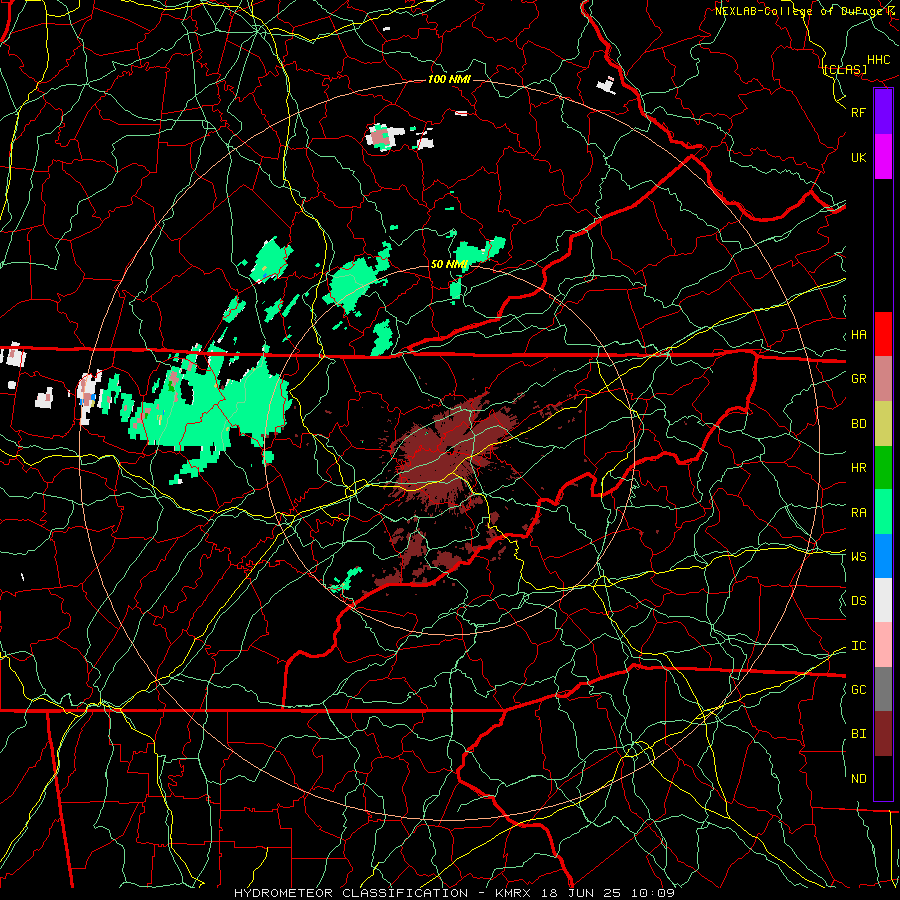Click the HA red legend swatch
This screenshot has width=900, height=900.
click(883, 334)
